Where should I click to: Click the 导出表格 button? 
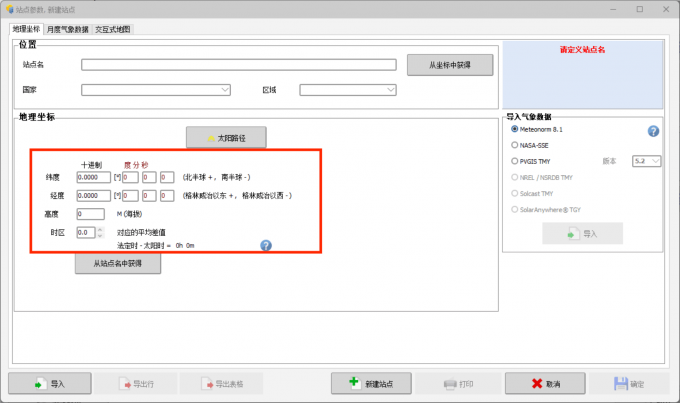[222, 383]
